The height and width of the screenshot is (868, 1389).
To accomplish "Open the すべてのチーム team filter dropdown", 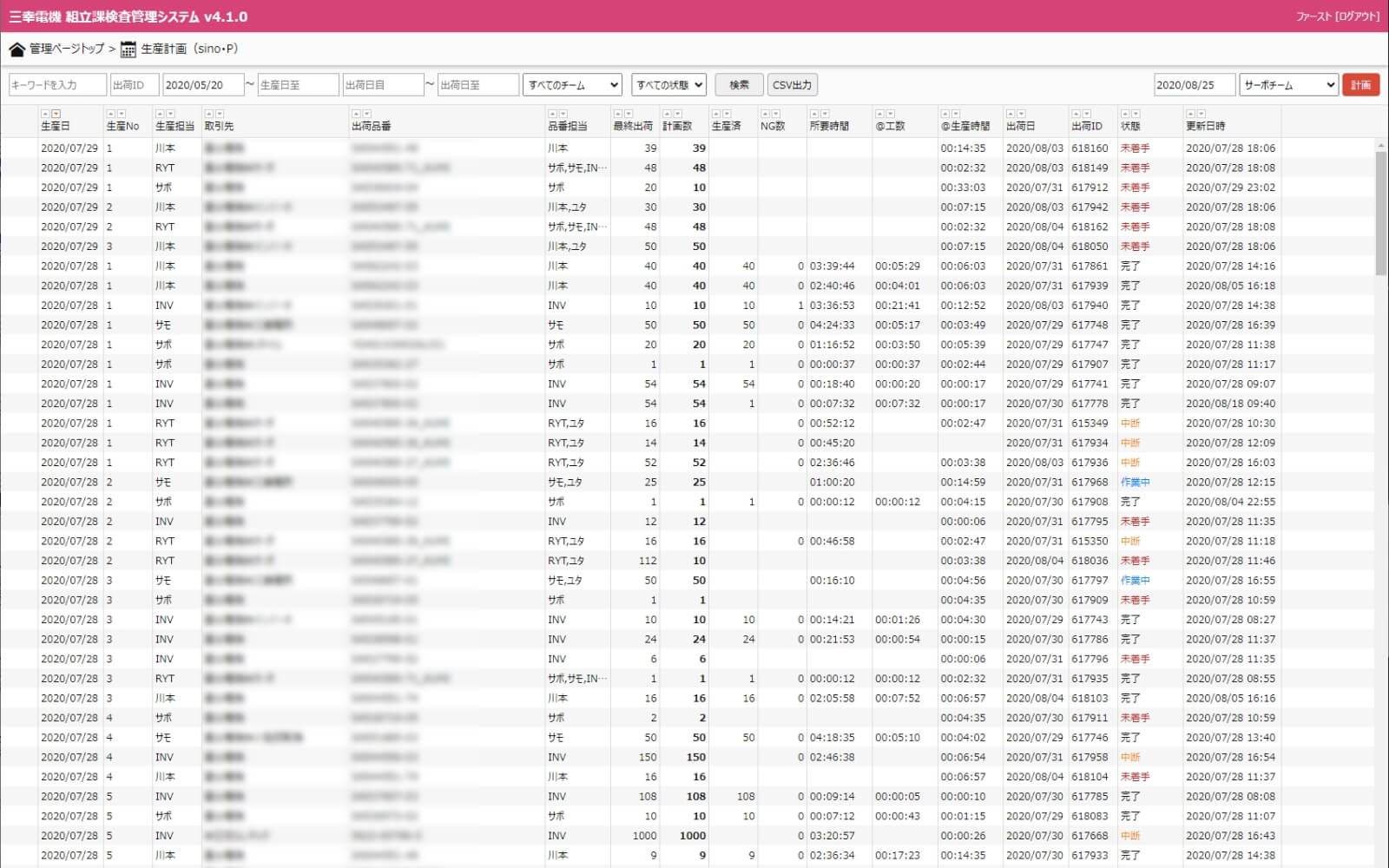I will [572, 84].
